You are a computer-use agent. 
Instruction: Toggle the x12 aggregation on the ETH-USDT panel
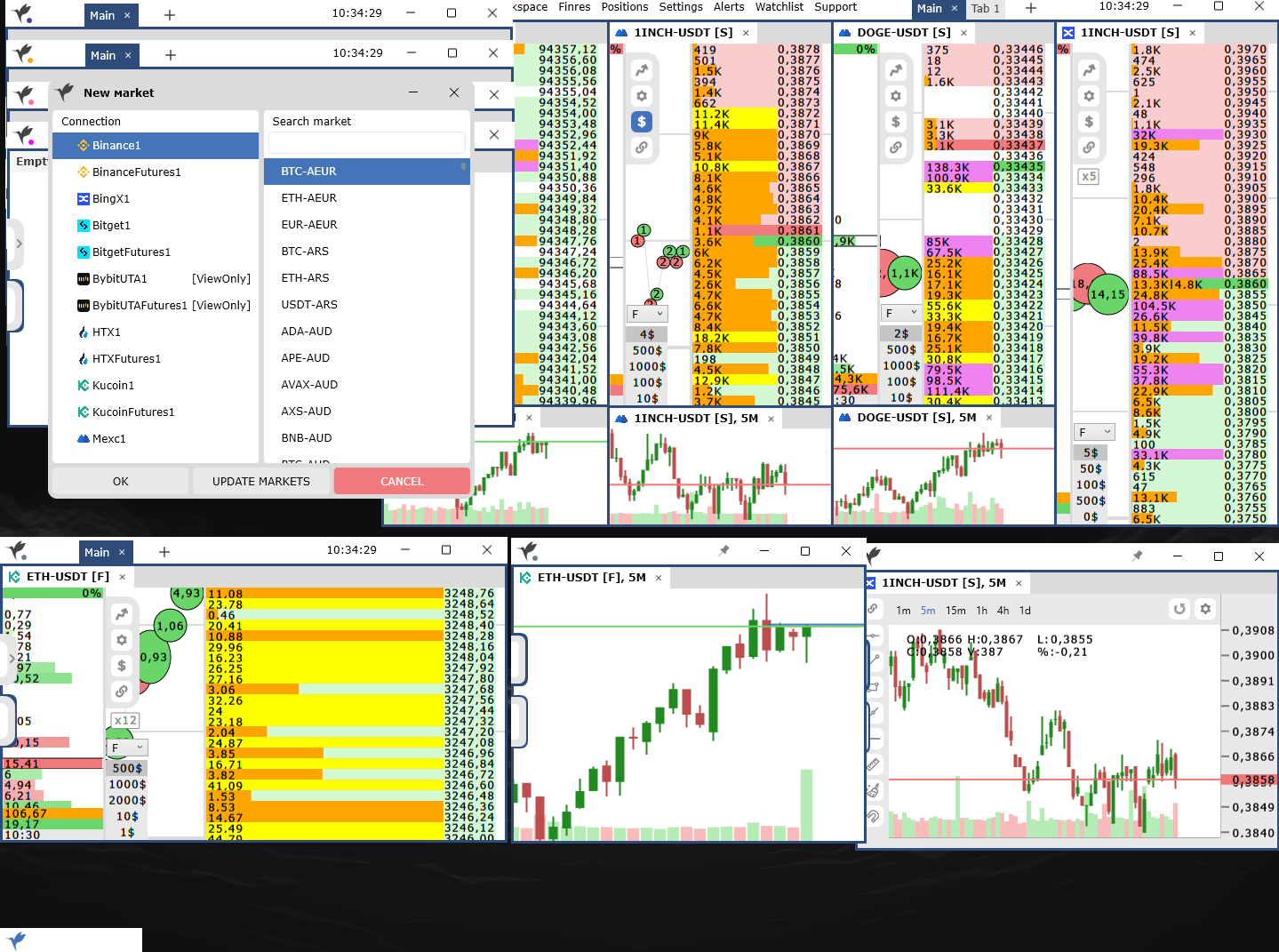point(124,720)
